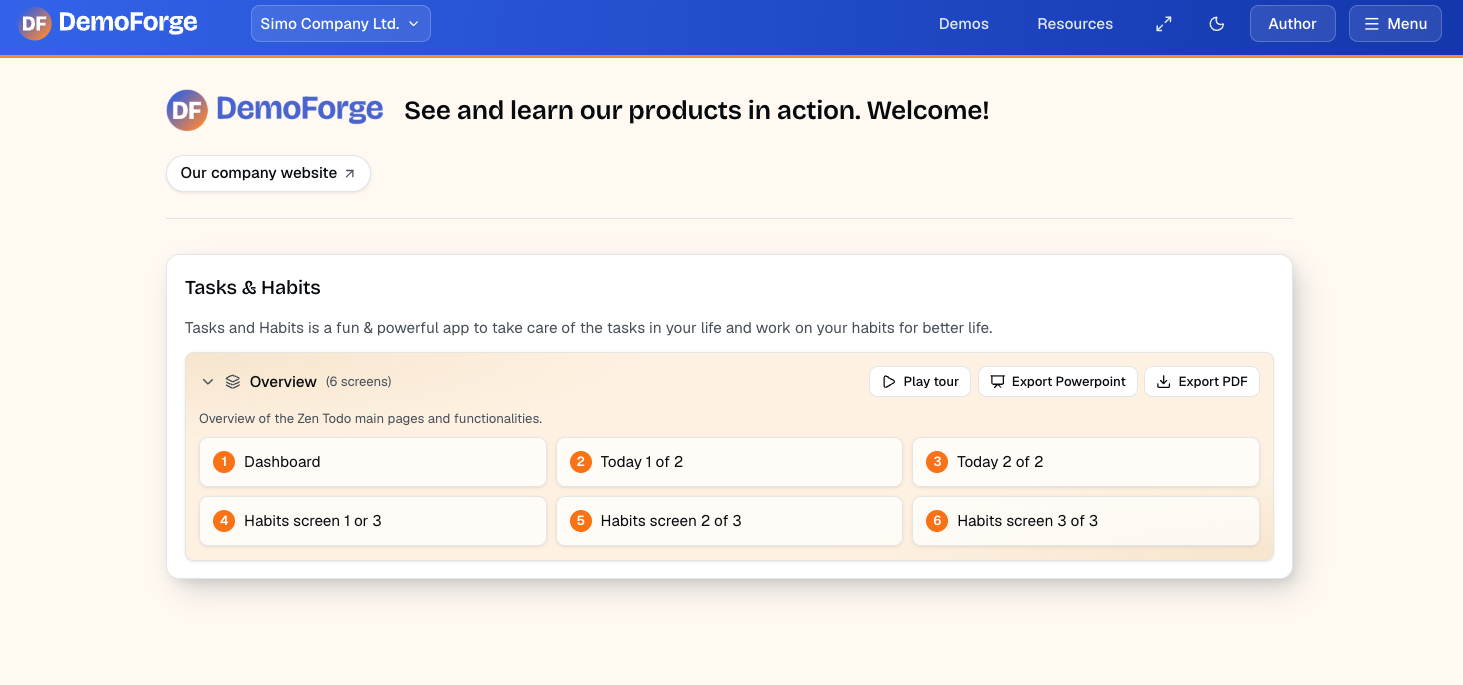Open the Resources menu item
Screen dimensions: 1463x685
tap(1075, 24)
